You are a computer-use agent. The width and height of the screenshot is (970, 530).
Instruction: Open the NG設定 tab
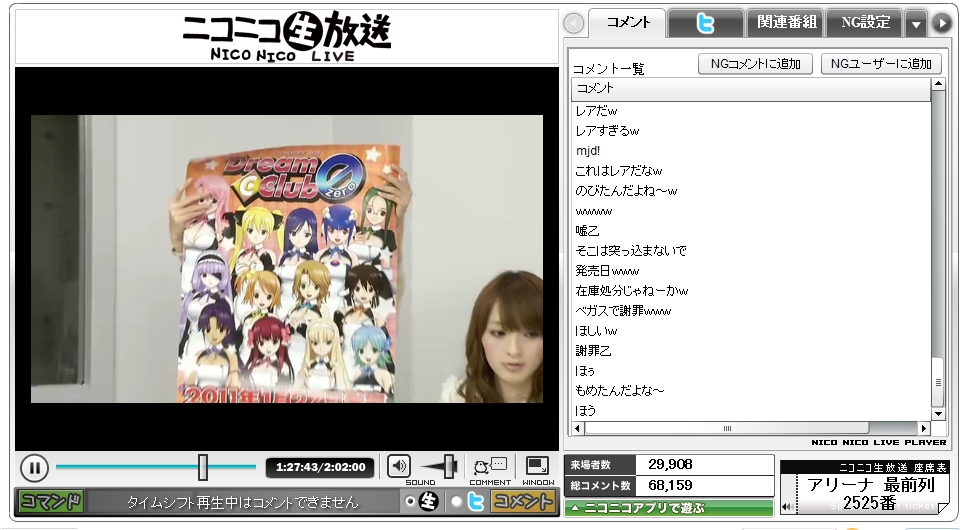(865, 22)
